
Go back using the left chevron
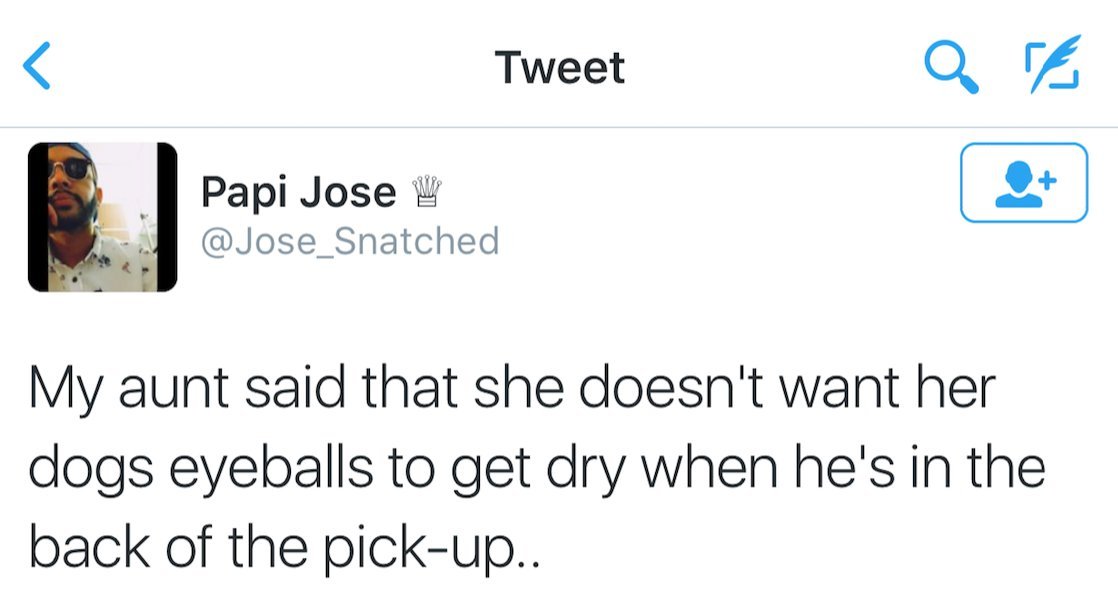click(37, 67)
